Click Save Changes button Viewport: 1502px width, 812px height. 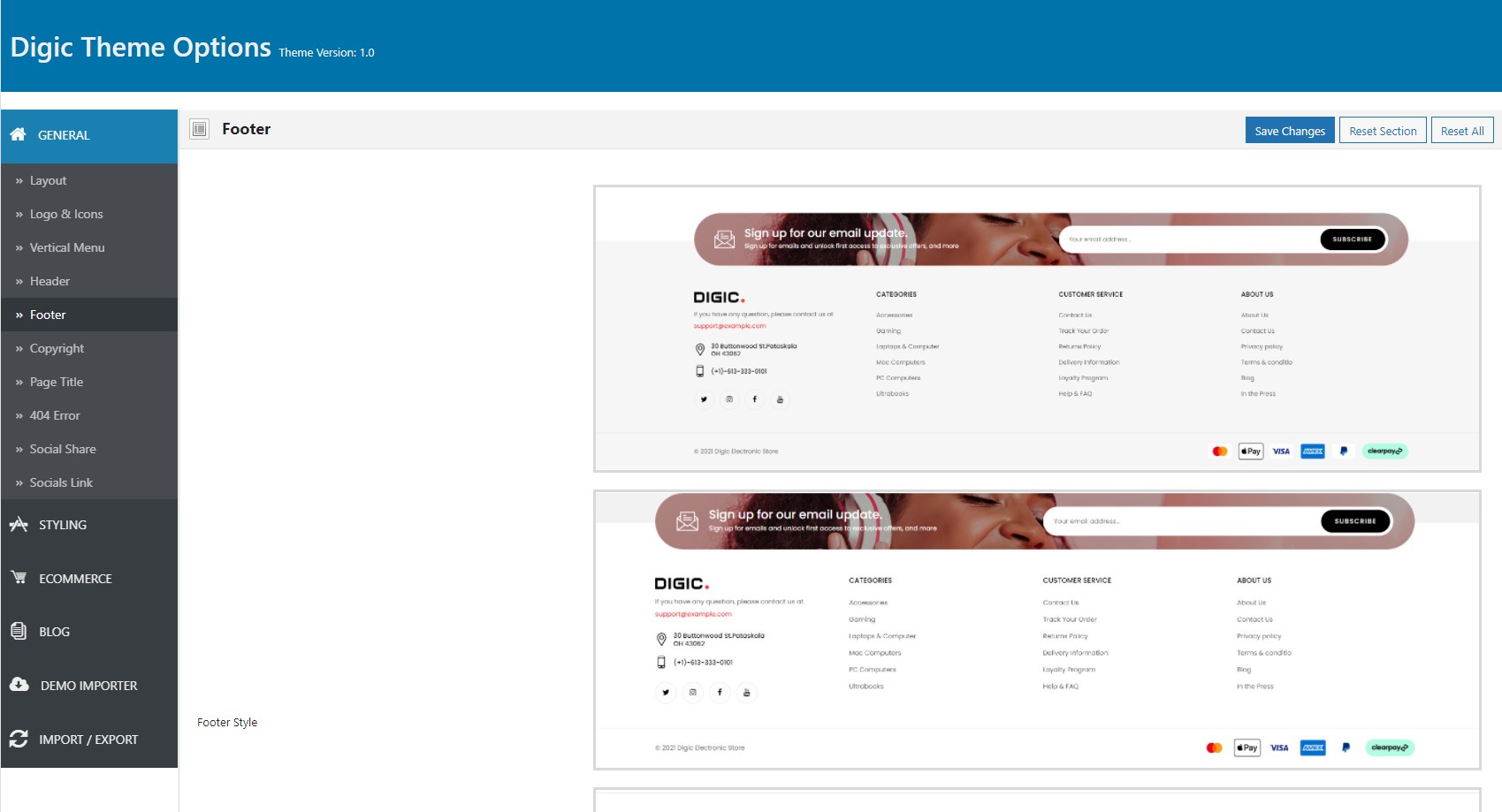(1290, 130)
